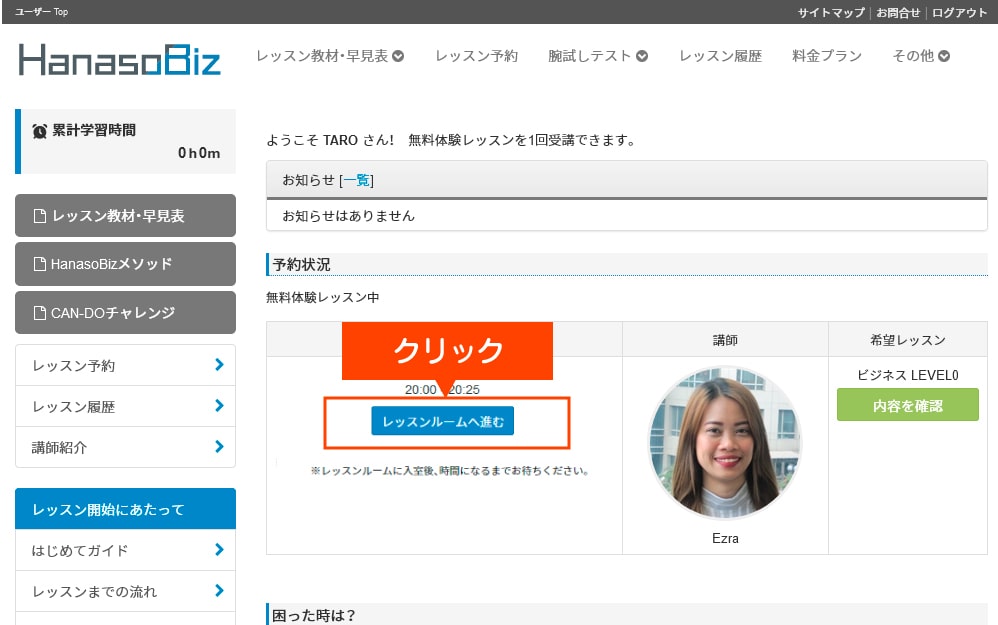This screenshot has width=998, height=625.
Task: Open レッスン履歴 in the top navigation
Action: point(720,56)
